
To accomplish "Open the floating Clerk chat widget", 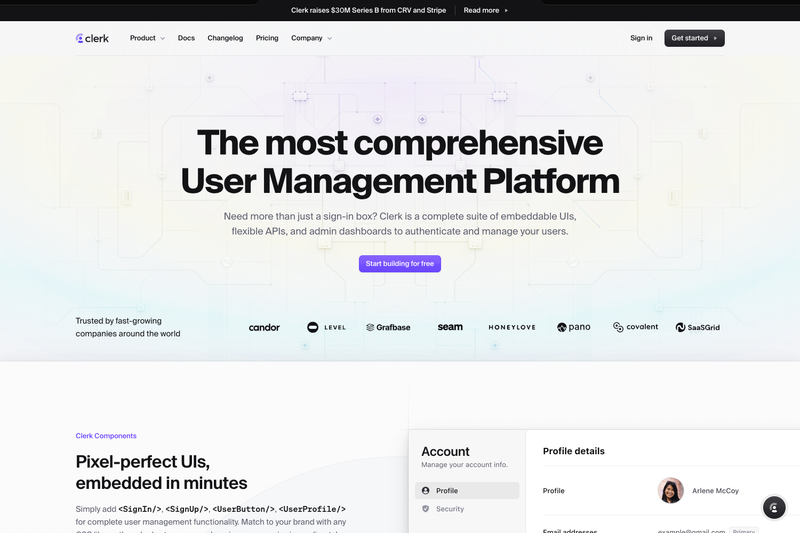I will pyautogui.click(x=774, y=507).
